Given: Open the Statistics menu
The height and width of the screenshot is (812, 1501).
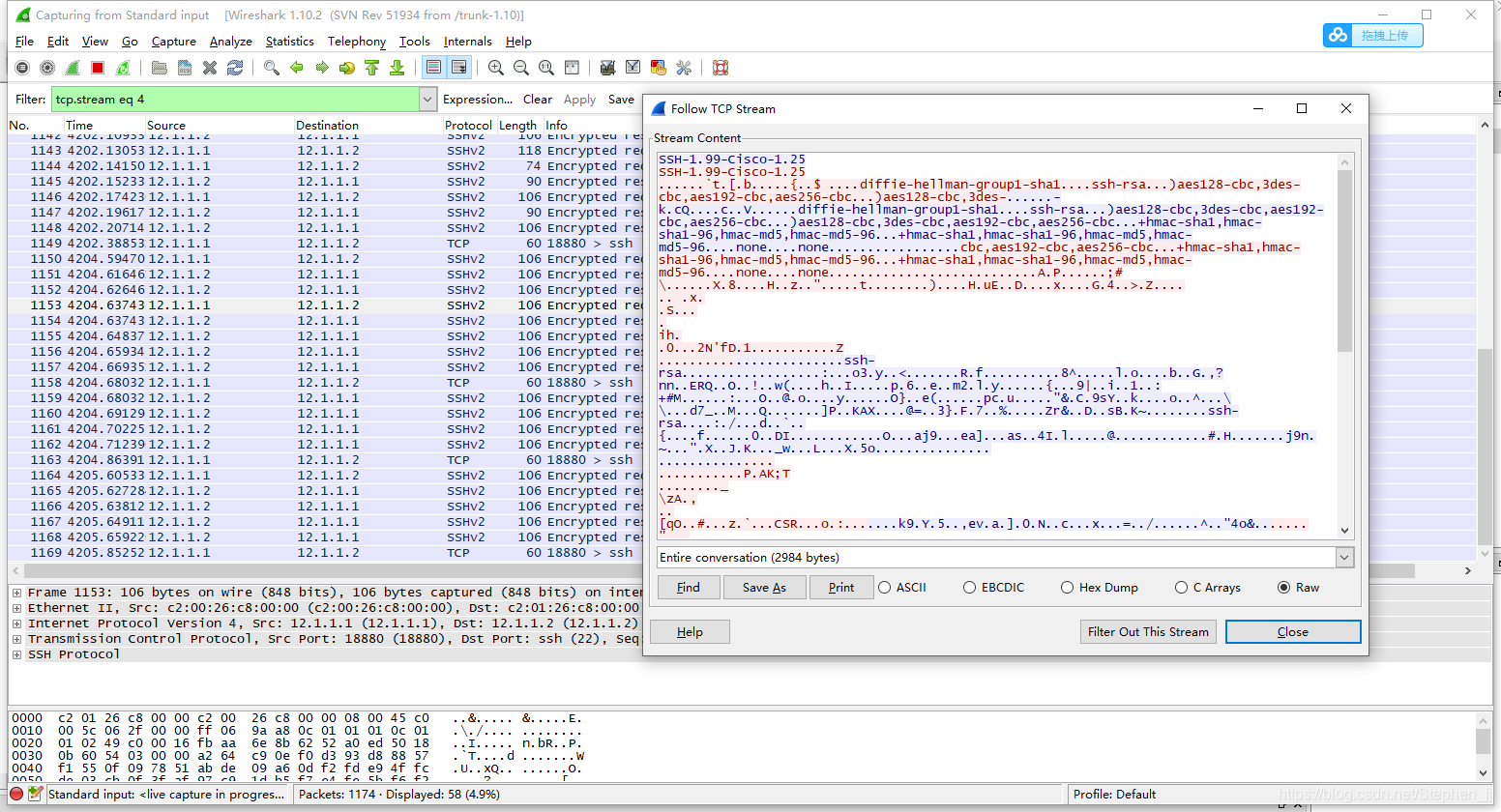Looking at the screenshot, I should coord(290,42).
